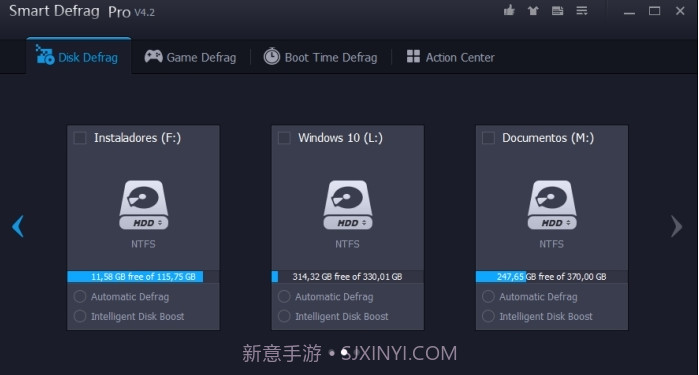Click NTFS label under Instaladores (F:)
This screenshot has height=375, width=699.
click(143, 244)
